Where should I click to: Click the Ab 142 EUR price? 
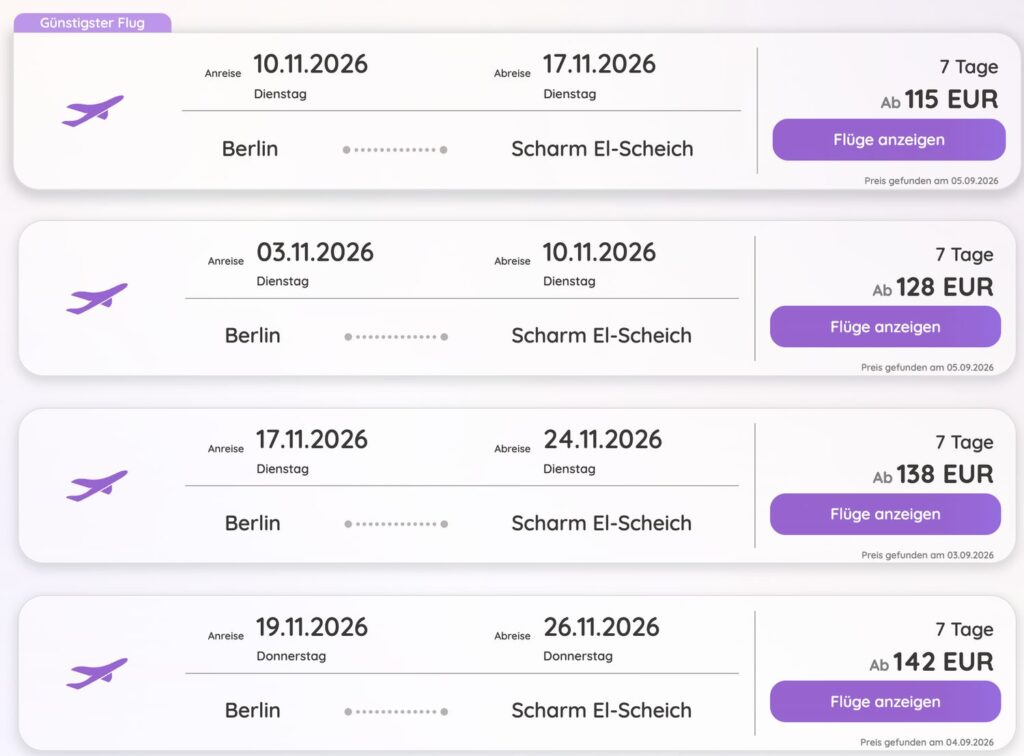point(931,663)
